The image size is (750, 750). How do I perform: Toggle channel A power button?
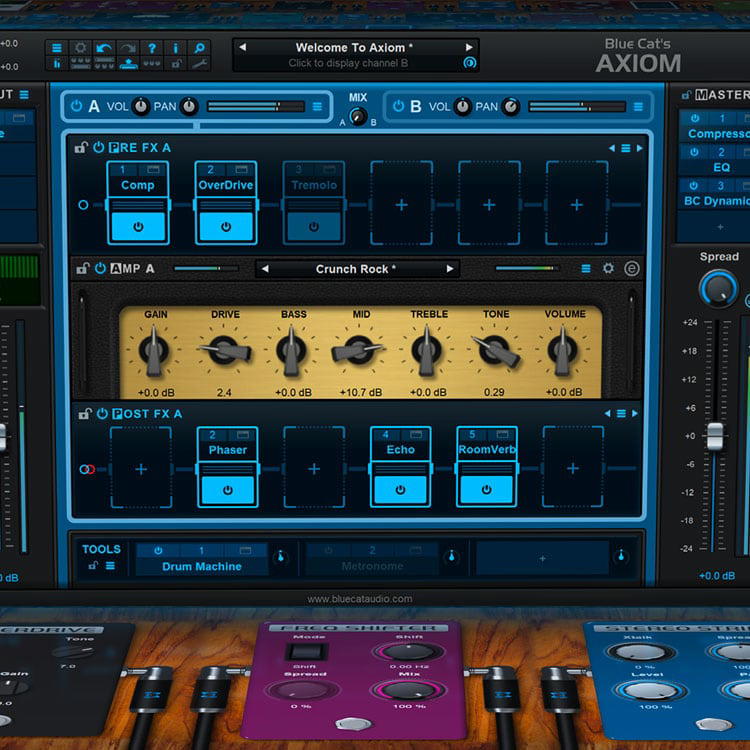[x=76, y=106]
